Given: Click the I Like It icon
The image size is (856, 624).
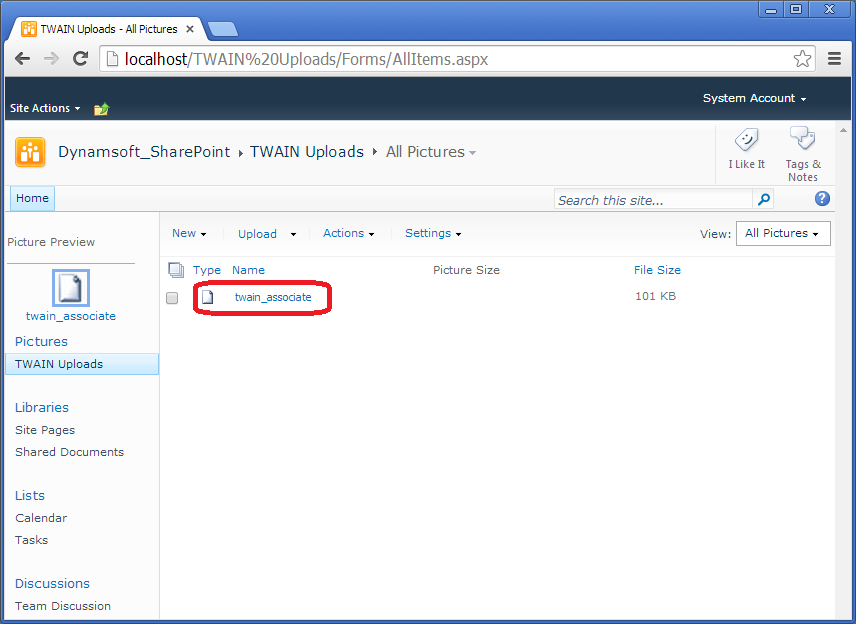Looking at the screenshot, I should point(746,141).
